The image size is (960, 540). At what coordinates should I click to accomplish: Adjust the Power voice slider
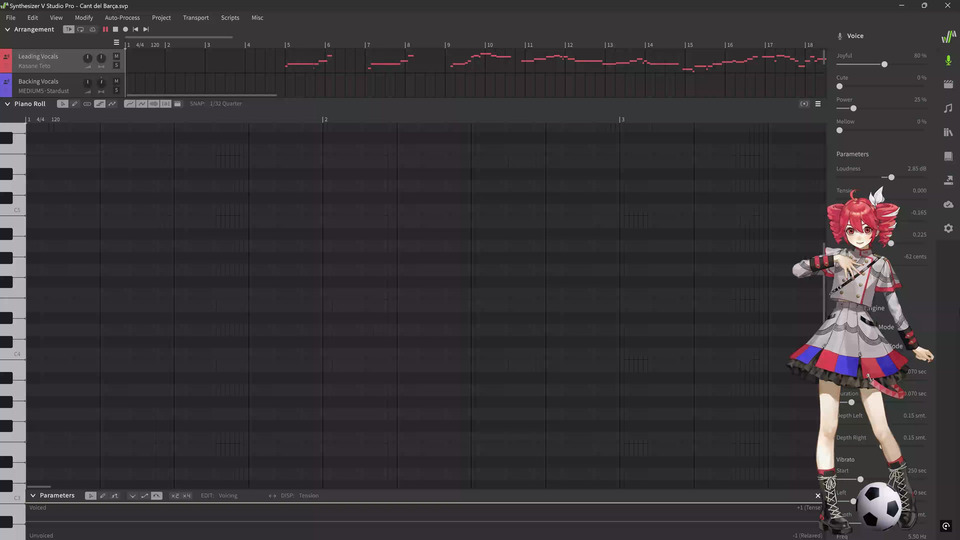coord(853,108)
